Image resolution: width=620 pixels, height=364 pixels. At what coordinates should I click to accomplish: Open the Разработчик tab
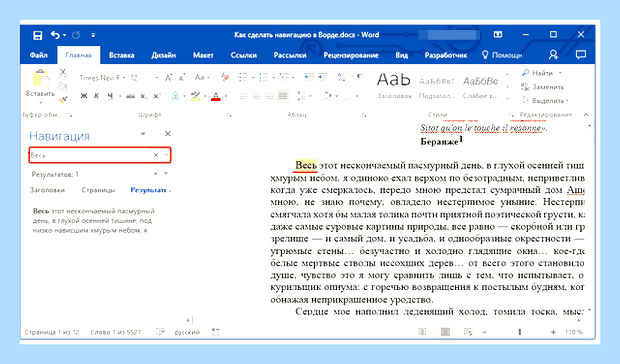click(x=446, y=55)
